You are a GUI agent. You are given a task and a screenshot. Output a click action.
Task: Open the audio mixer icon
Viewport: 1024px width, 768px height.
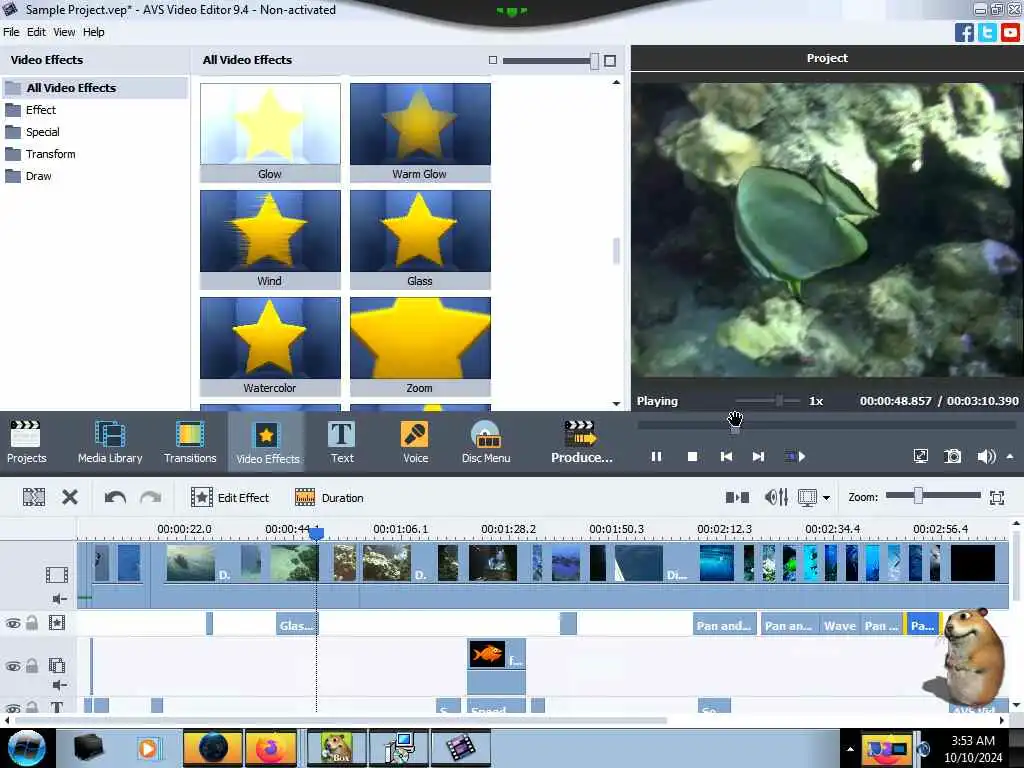click(776, 498)
